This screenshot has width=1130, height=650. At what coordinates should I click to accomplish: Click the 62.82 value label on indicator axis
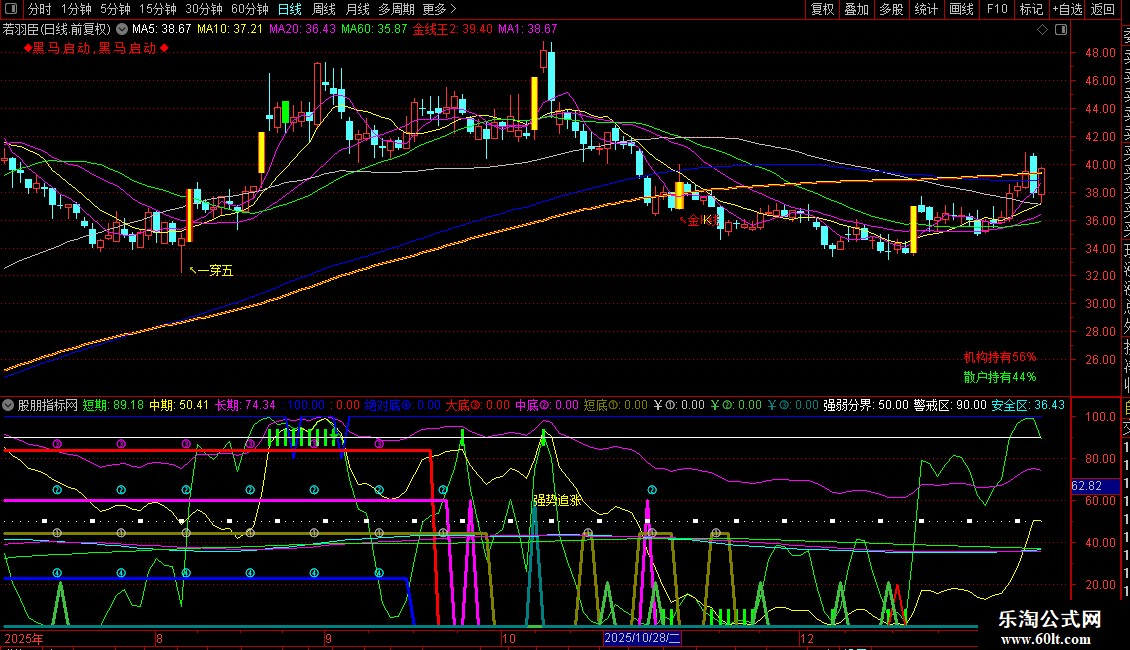click(x=1085, y=486)
